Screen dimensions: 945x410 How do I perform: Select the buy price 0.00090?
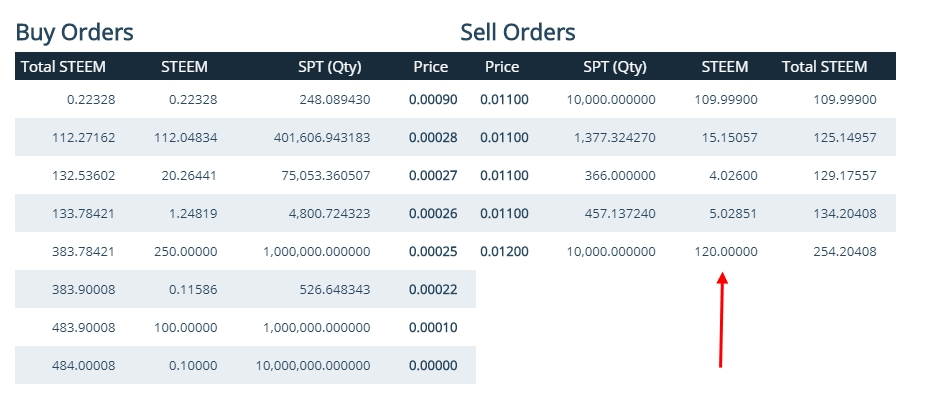tap(432, 100)
